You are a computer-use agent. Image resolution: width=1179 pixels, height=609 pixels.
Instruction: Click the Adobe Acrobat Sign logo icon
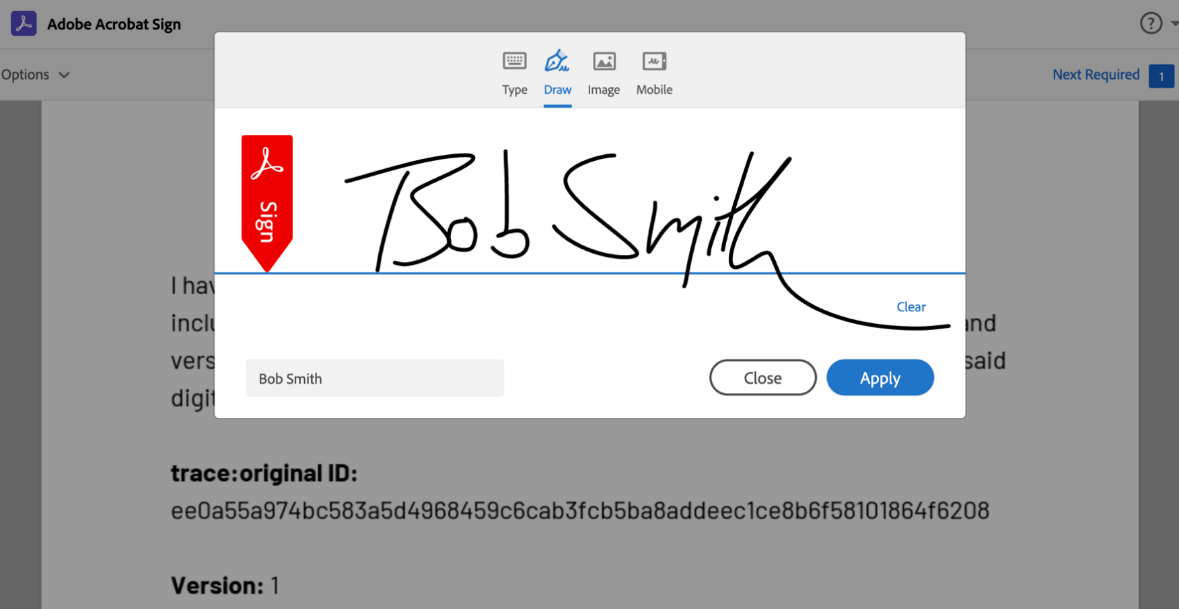[x=24, y=24]
